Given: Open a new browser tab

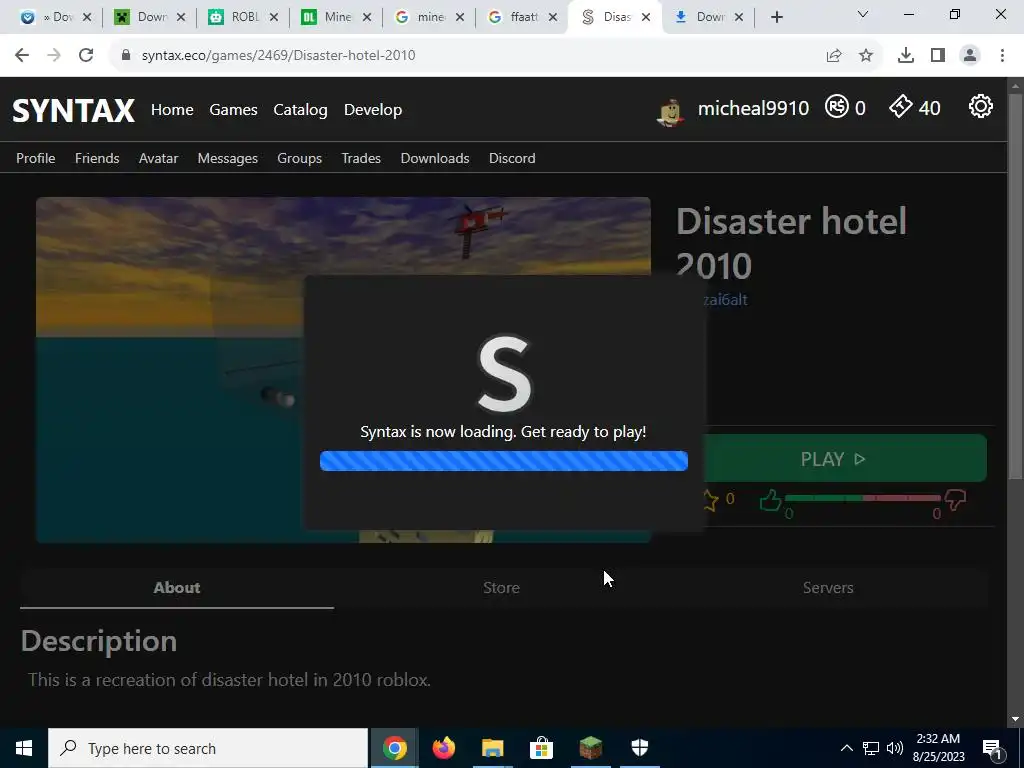Looking at the screenshot, I should coord(776,18).
